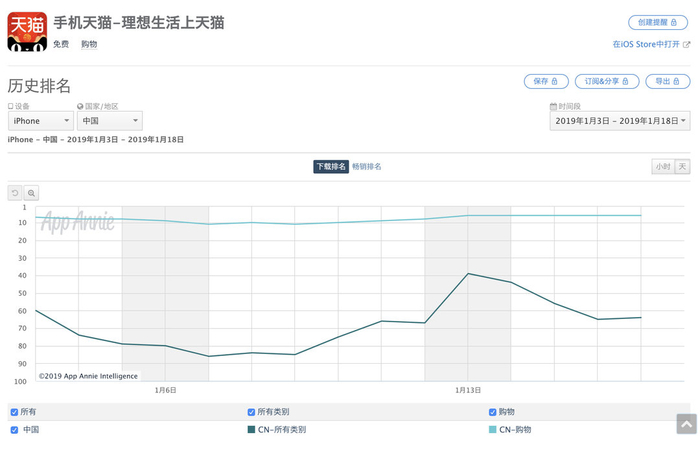
Task: Click the device icon beside 设备
Action: [x=11, y=106]
